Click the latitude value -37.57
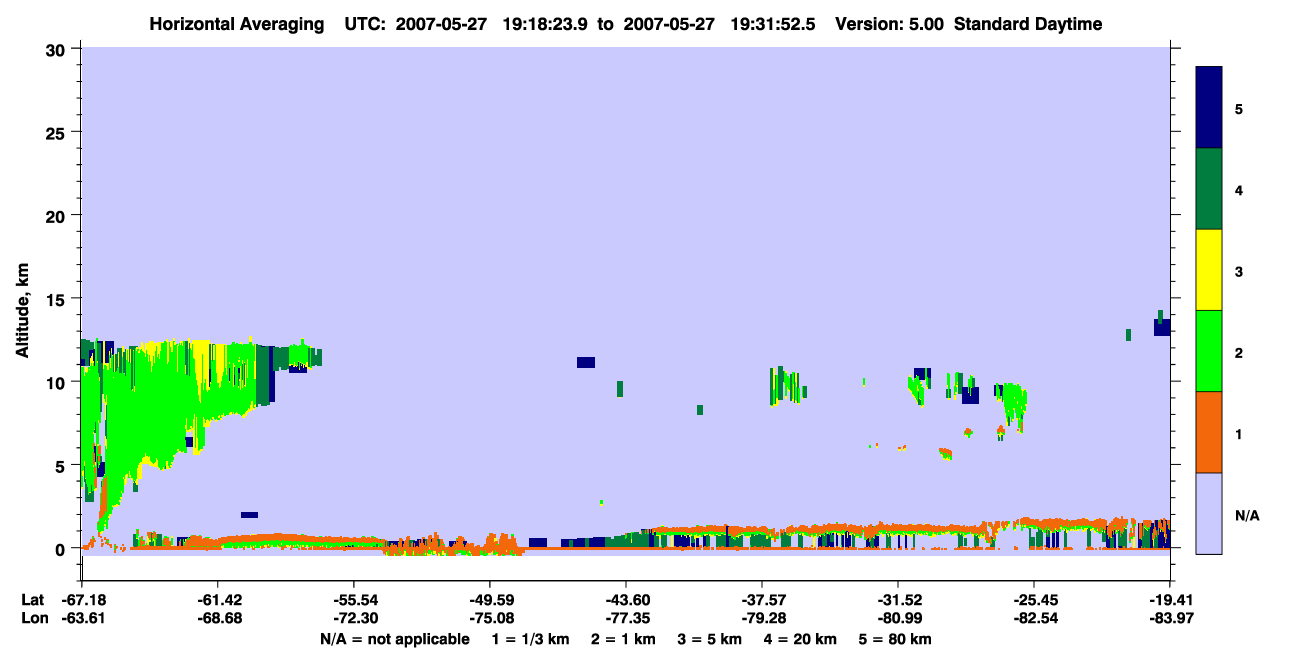 762,600
